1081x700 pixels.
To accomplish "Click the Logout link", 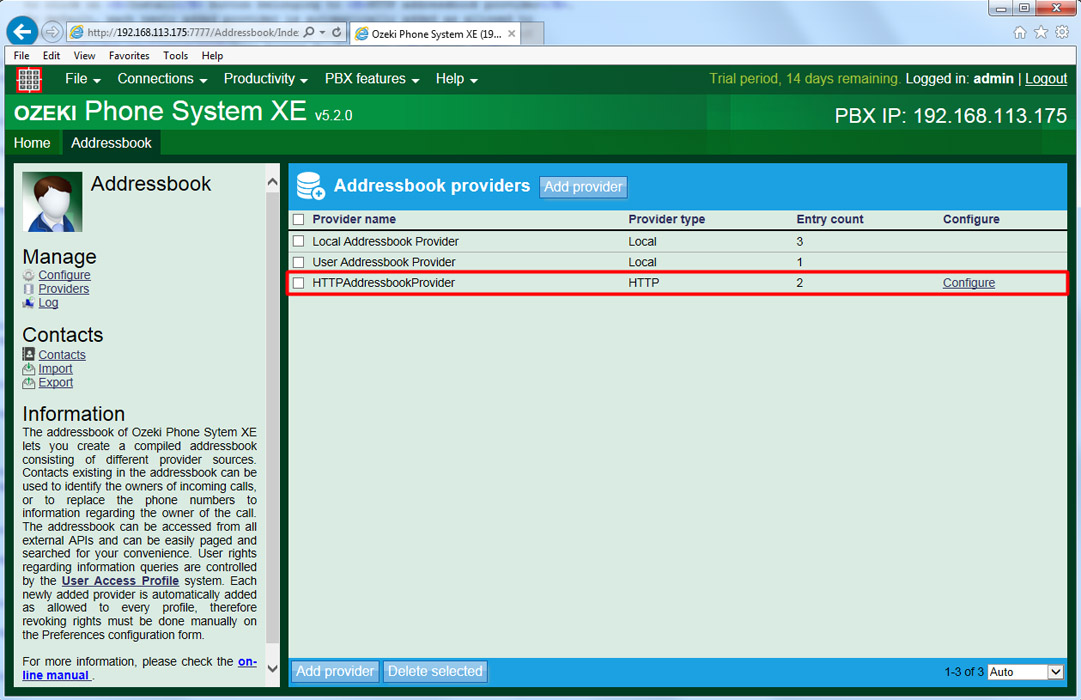I will coord(1046,79).
